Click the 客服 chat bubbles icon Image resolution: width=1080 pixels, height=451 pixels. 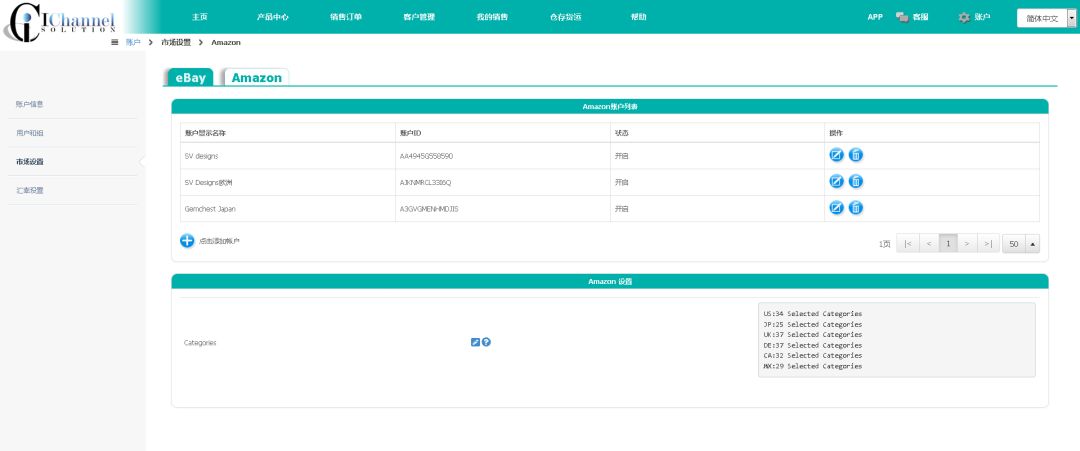point(902,17)
